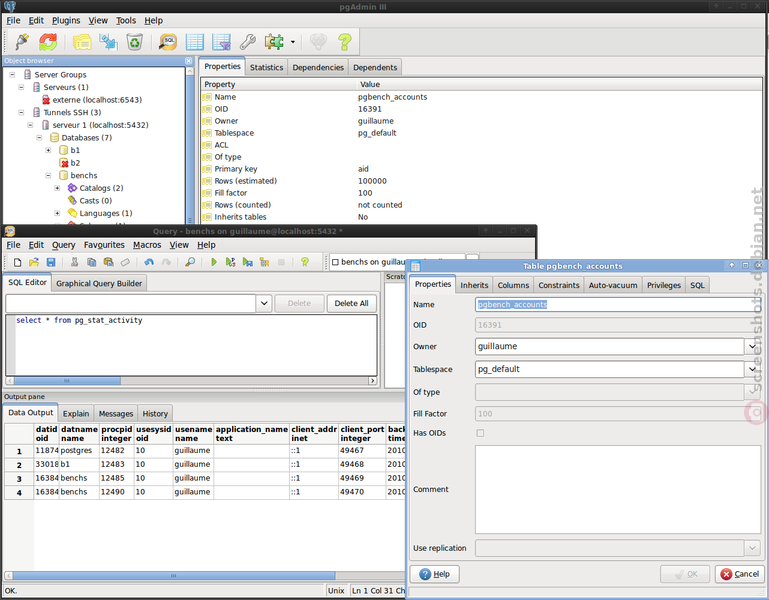
Task: Open the Privileges tab in table dialog
Action: point(664,285)
